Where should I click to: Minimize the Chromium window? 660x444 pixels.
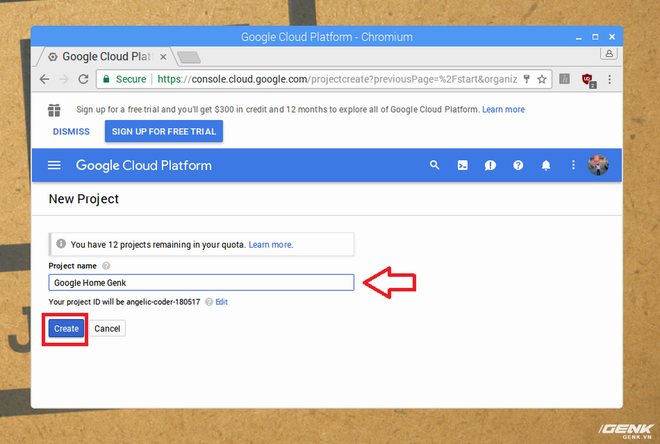(579, 37)
